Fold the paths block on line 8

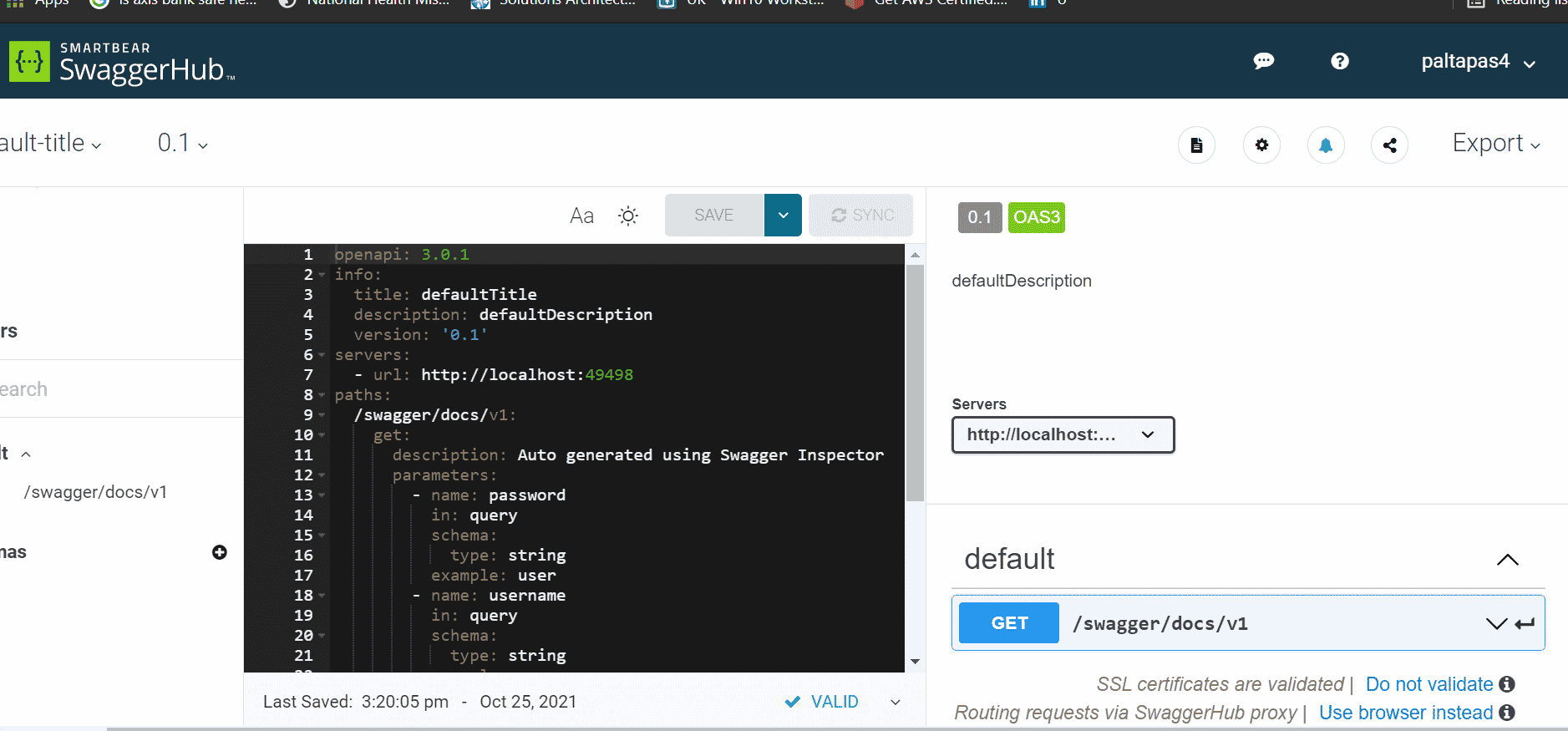coord(322,395)
